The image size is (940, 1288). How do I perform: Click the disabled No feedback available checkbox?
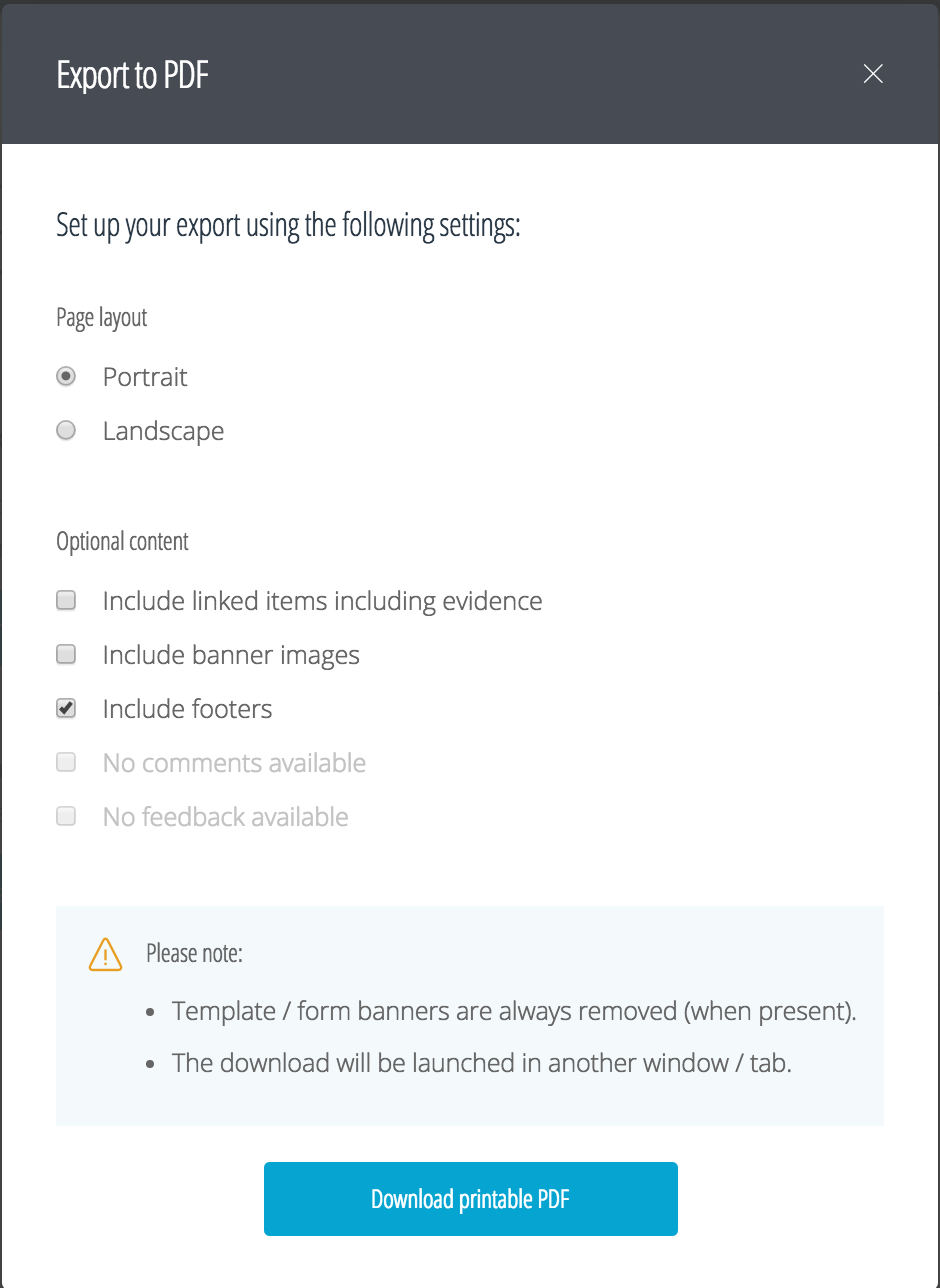pos(66,817)
